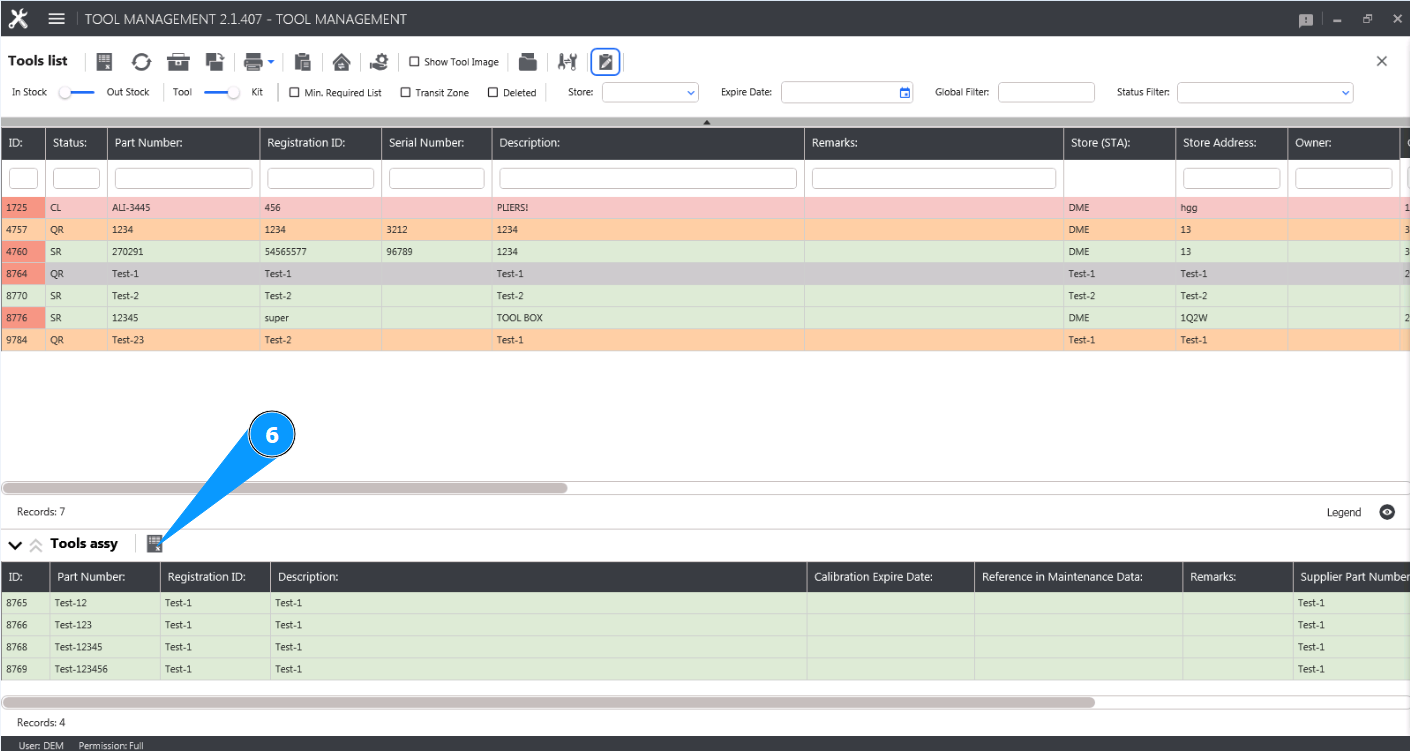Sort Tools list by Status header
Image resolution: width=1410 pixels, height=752 pixels.
pyautogui.click(x=76, y=143)
